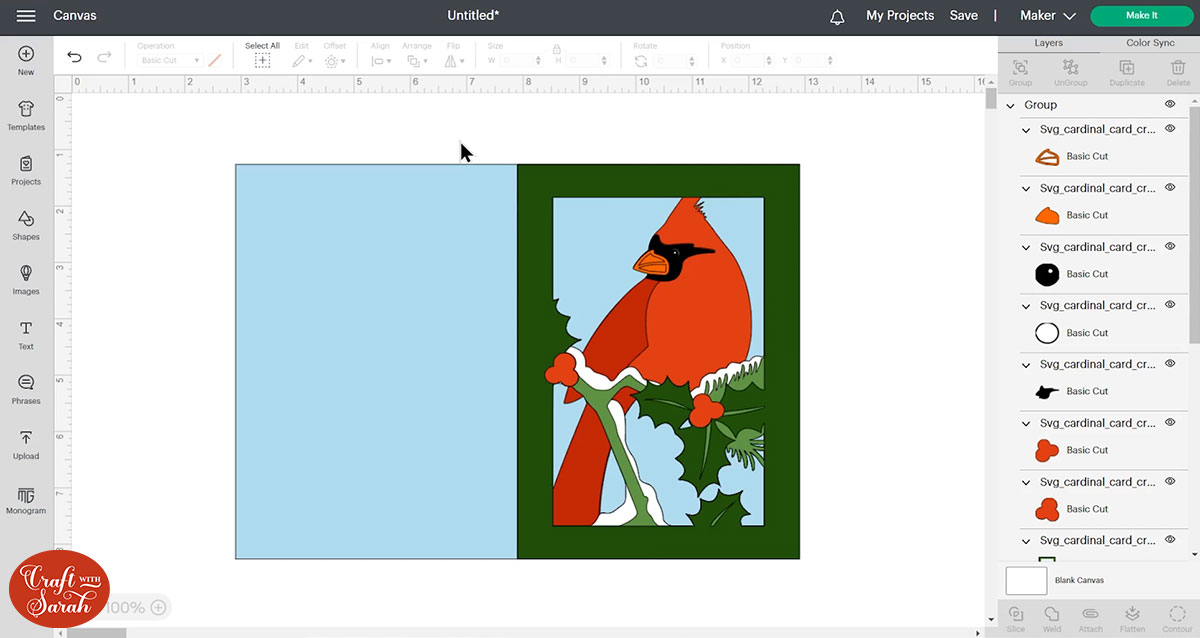
Task: Select the Text tool
Action: click(26, 335)
